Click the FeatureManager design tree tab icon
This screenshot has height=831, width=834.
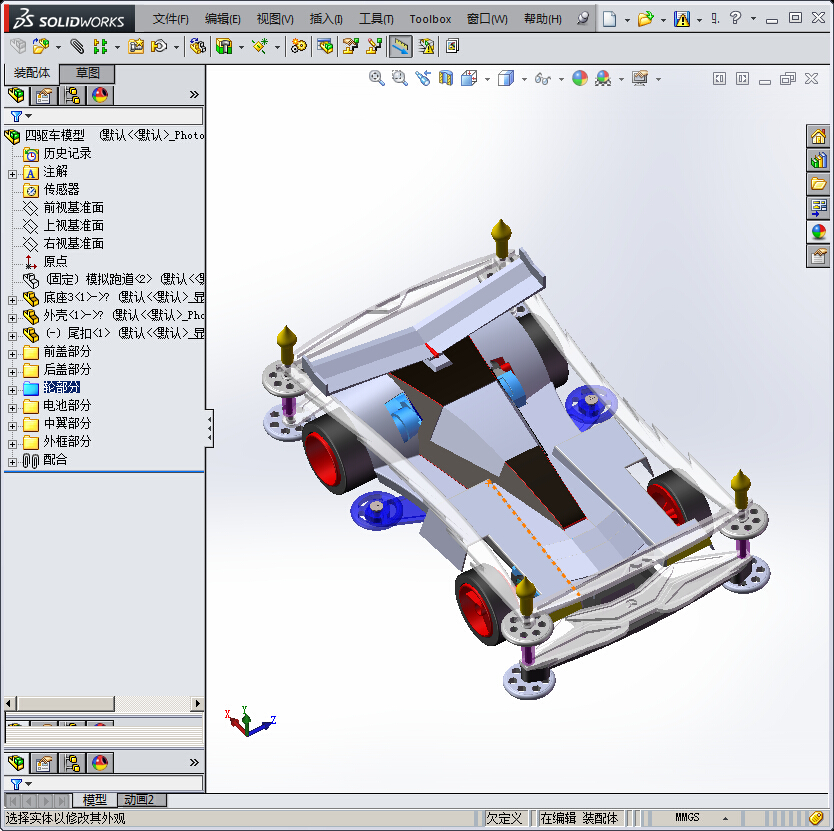(x=16, y=95)
